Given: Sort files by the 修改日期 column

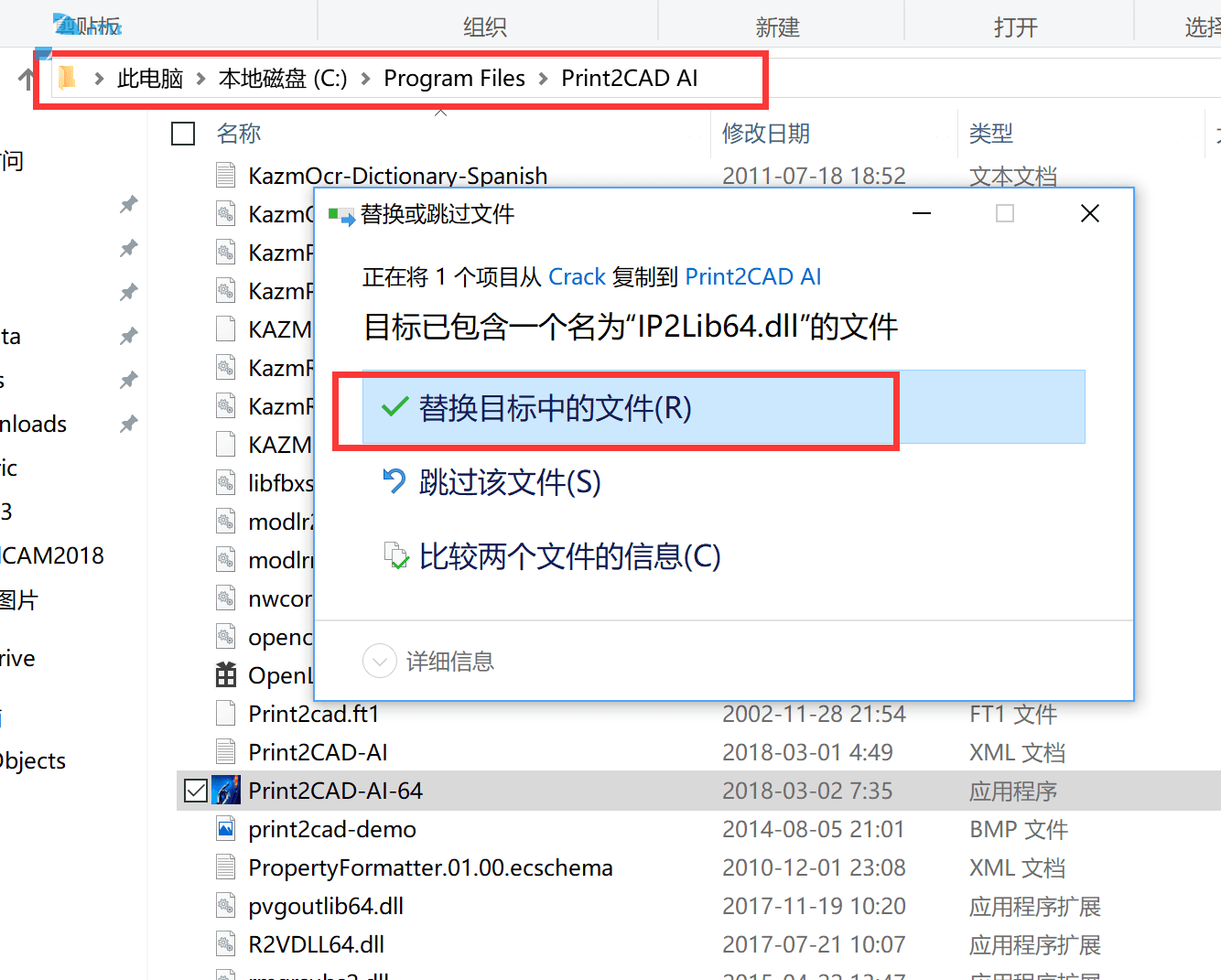Looking at the screenshot, I should tap(766, 134).
